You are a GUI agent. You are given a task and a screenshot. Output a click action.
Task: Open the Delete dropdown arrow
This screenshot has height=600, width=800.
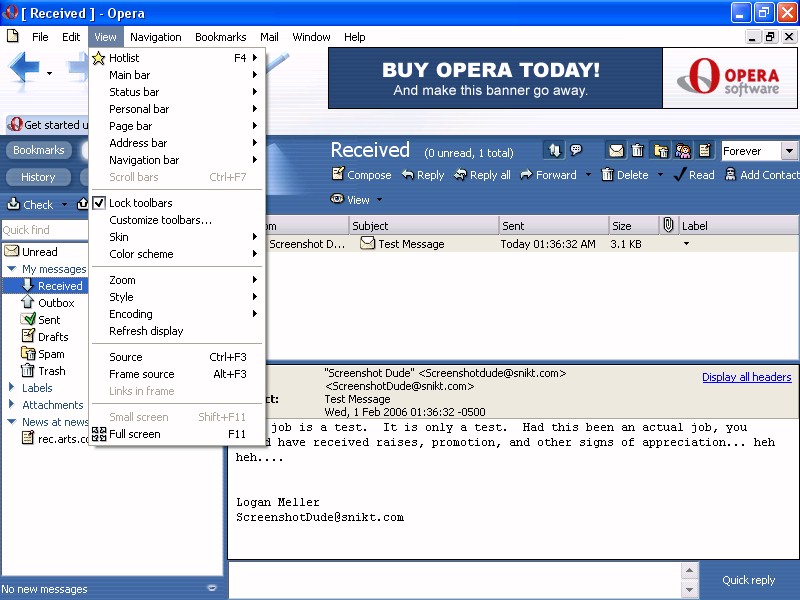point(660,175)
